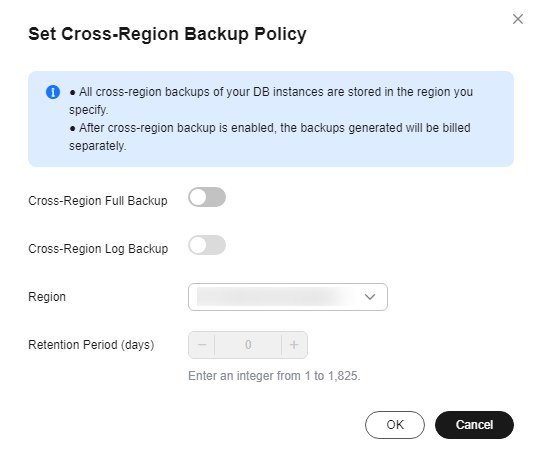Close the Set Cross-Region Backup Policy dialog

coord(518,19)
